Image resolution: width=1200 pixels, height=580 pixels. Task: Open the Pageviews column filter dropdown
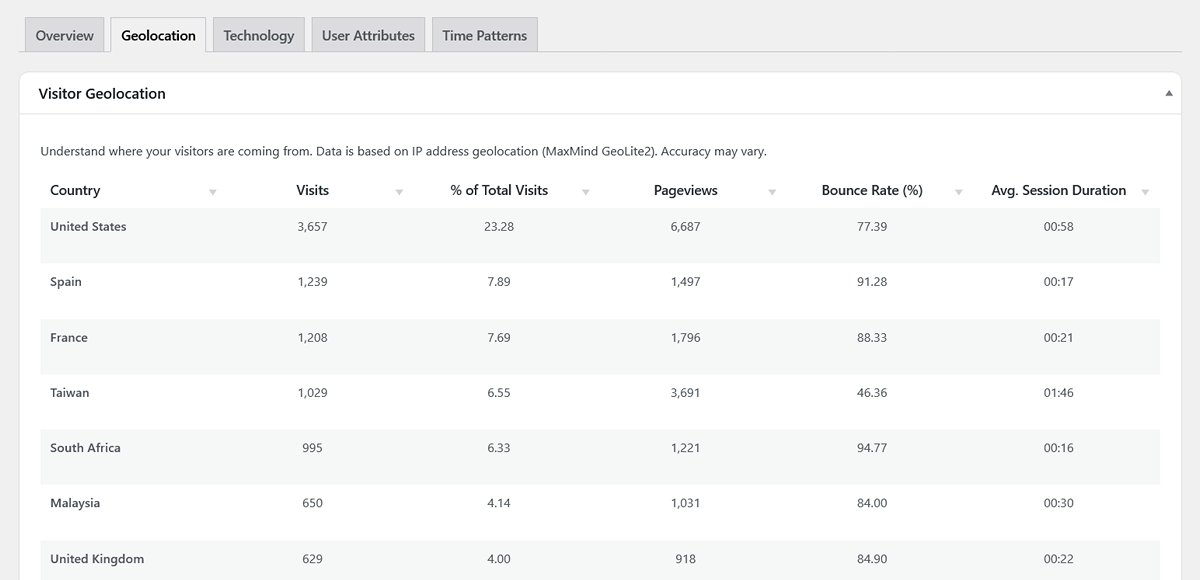772,191
